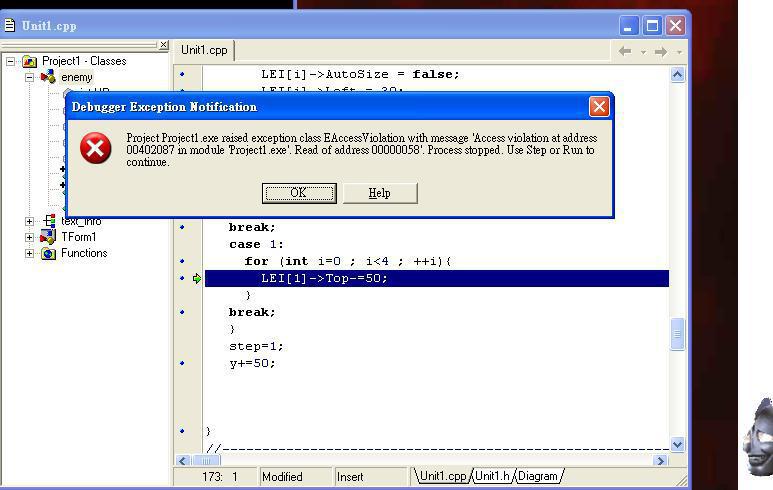This screenshot has width=773, height=490.
Task: Click the horizontal scroll right arrow
Action: point(661,460)
